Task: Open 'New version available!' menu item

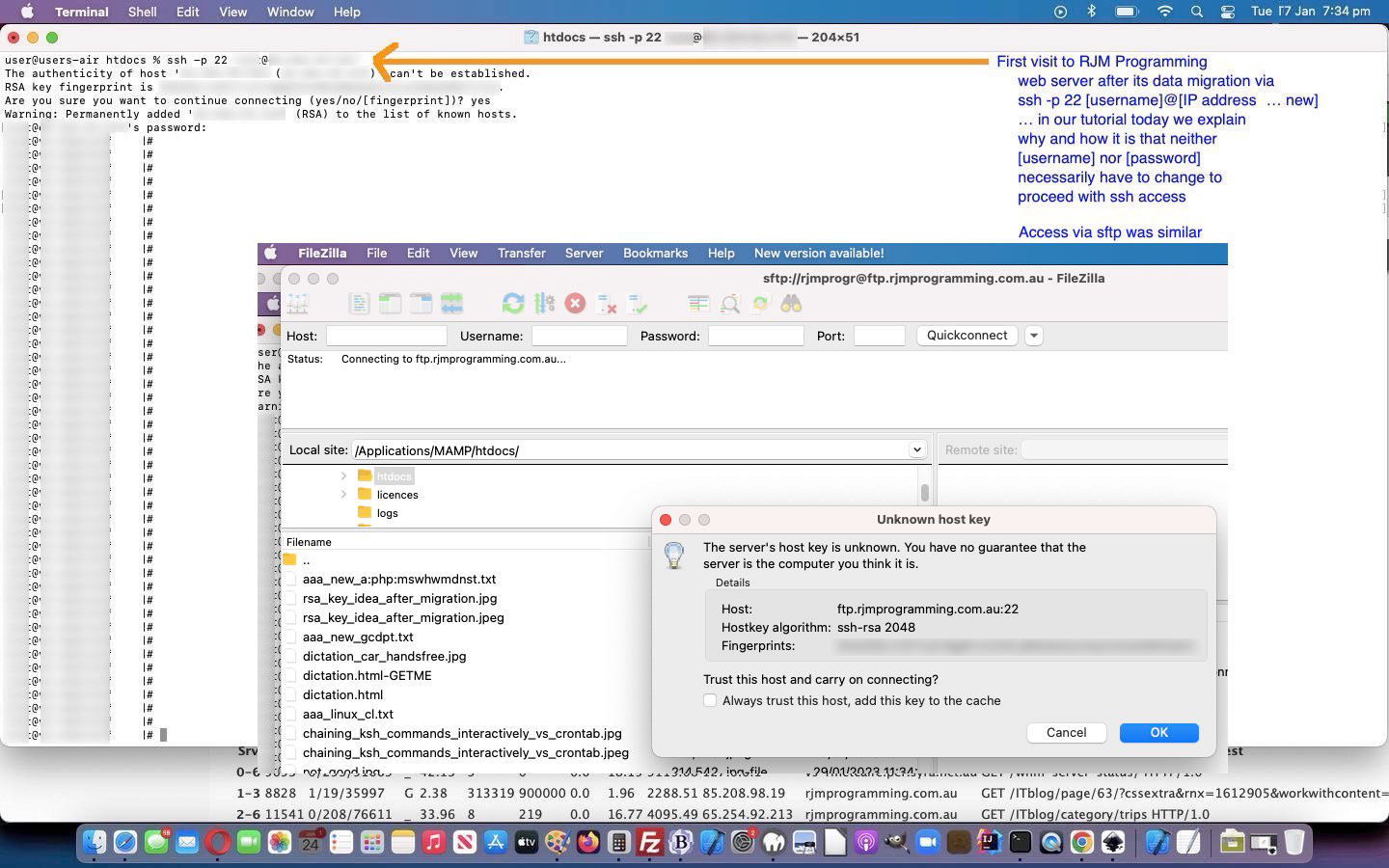Action: click(x=819, y=253)
